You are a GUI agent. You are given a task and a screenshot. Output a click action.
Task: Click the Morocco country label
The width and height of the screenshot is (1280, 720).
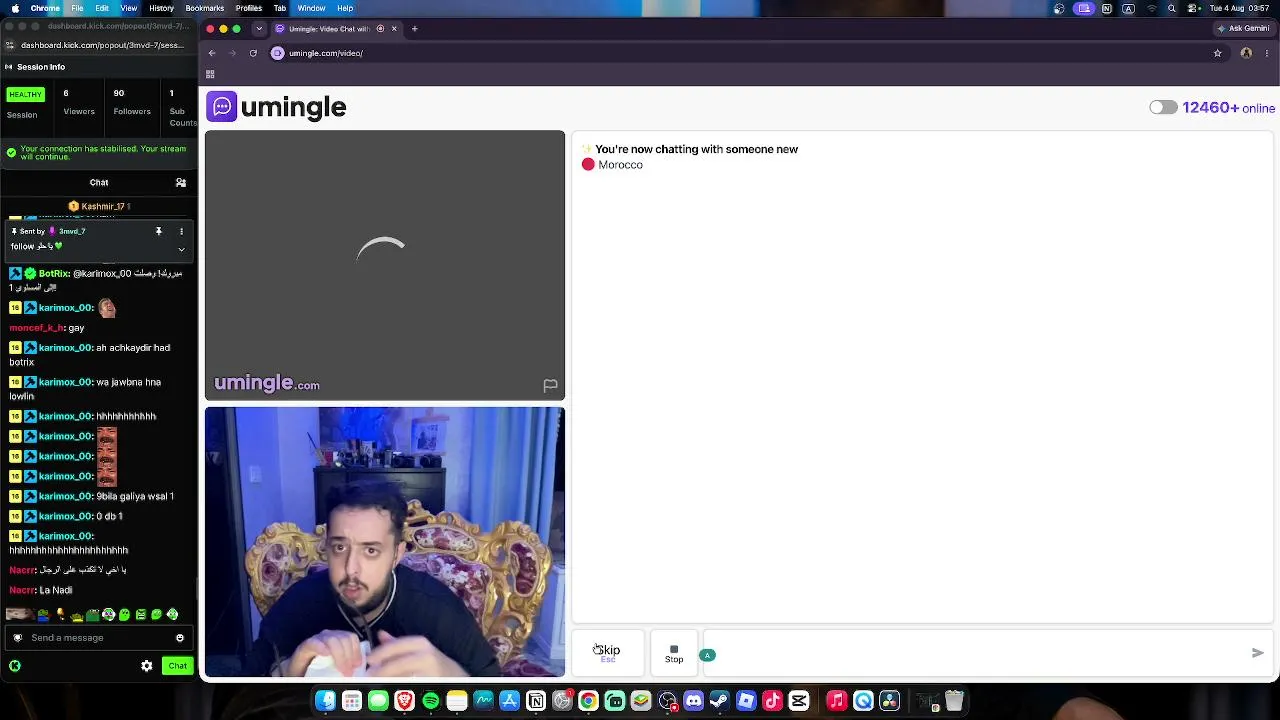620,165
